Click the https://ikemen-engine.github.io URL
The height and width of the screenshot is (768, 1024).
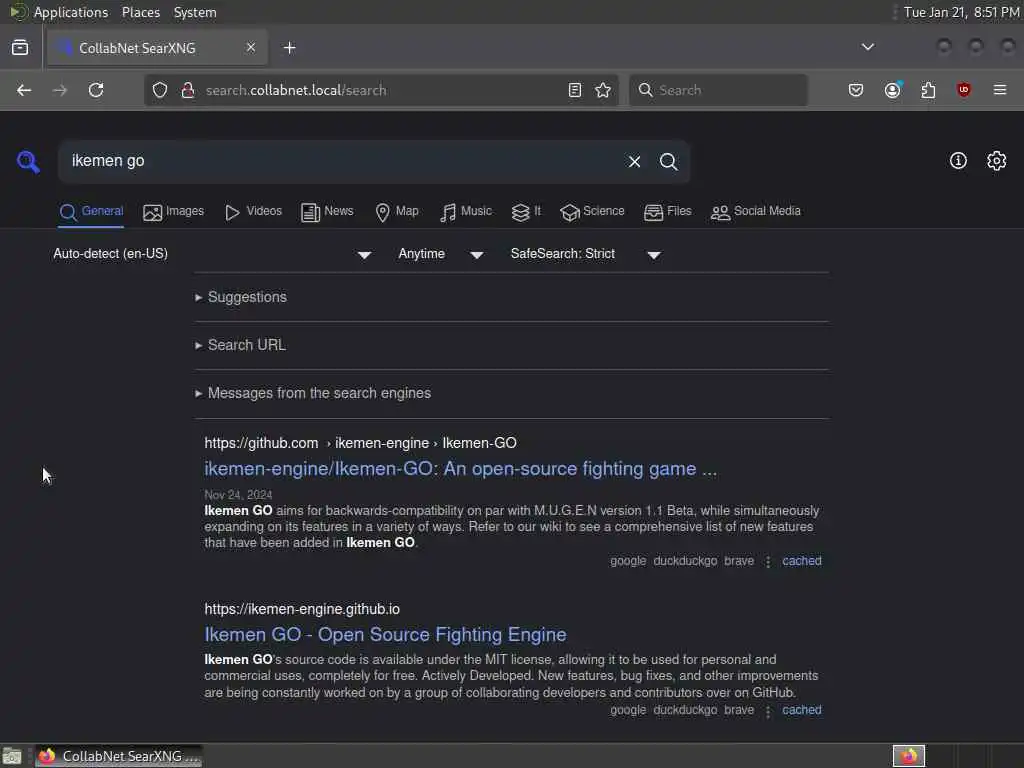302,609
